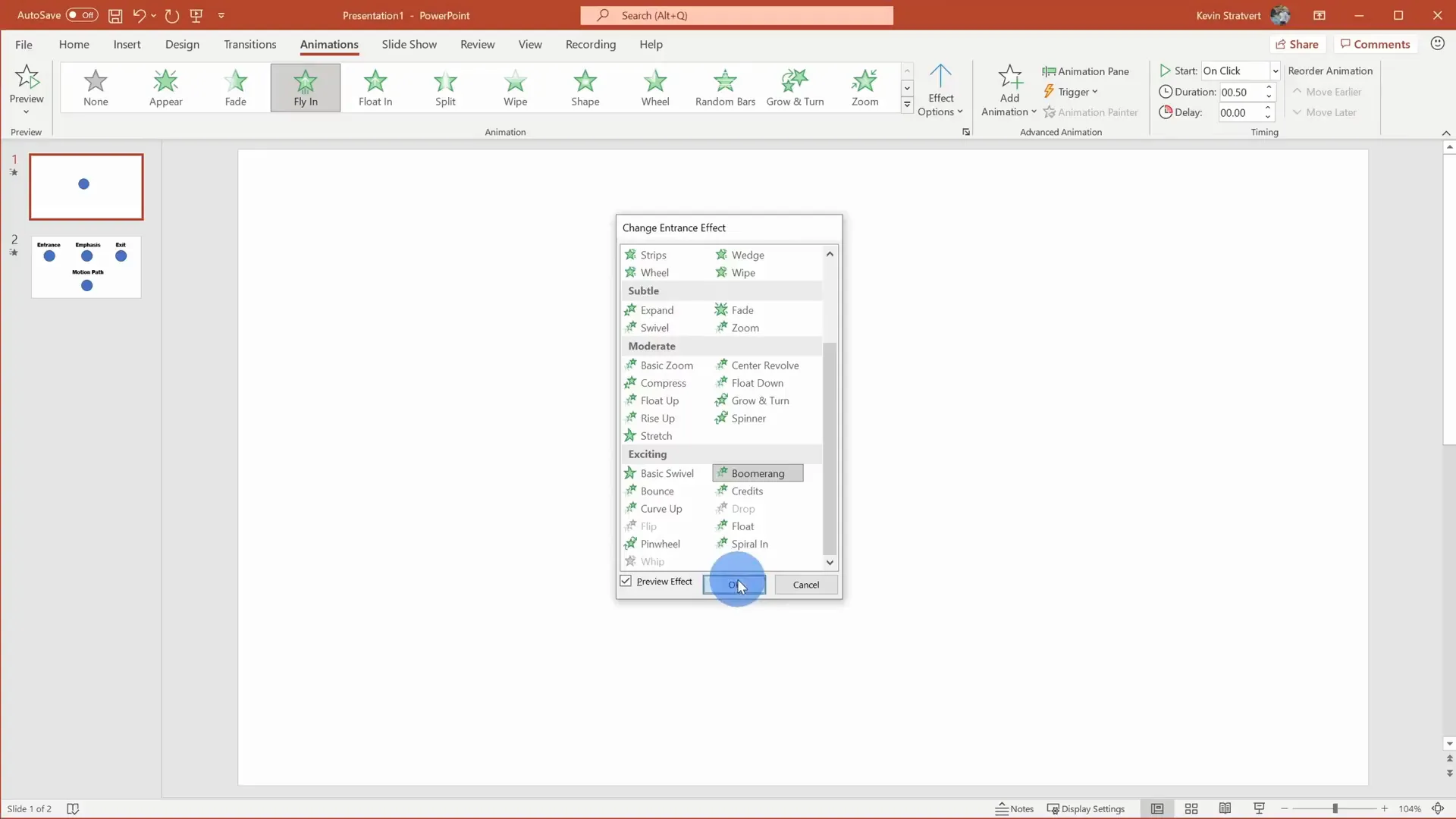Choose the Center Revolve effect
The width and height of the screenshot is (1456, 819).
pos(757,365)
